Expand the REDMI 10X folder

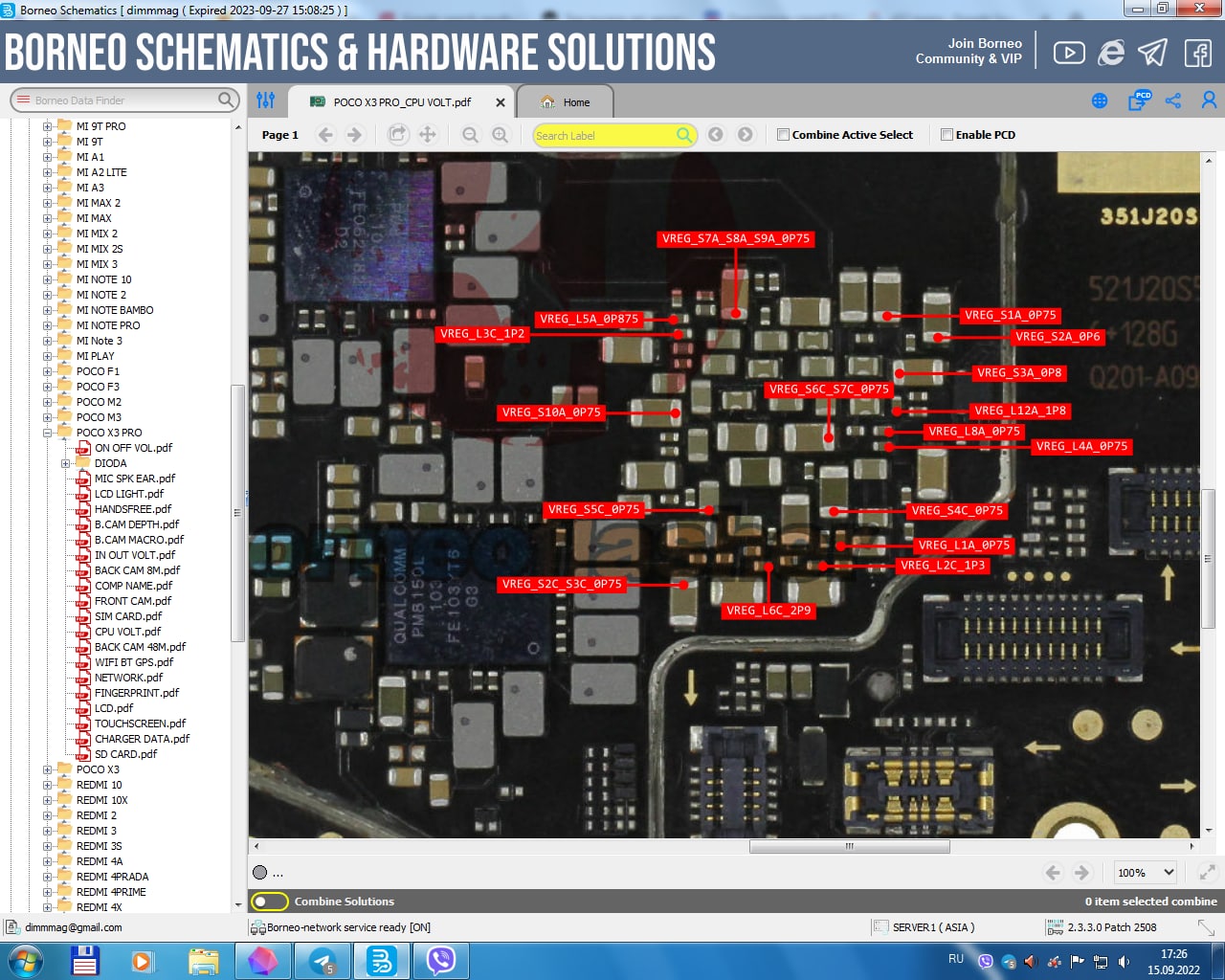[x=47, y=800]
